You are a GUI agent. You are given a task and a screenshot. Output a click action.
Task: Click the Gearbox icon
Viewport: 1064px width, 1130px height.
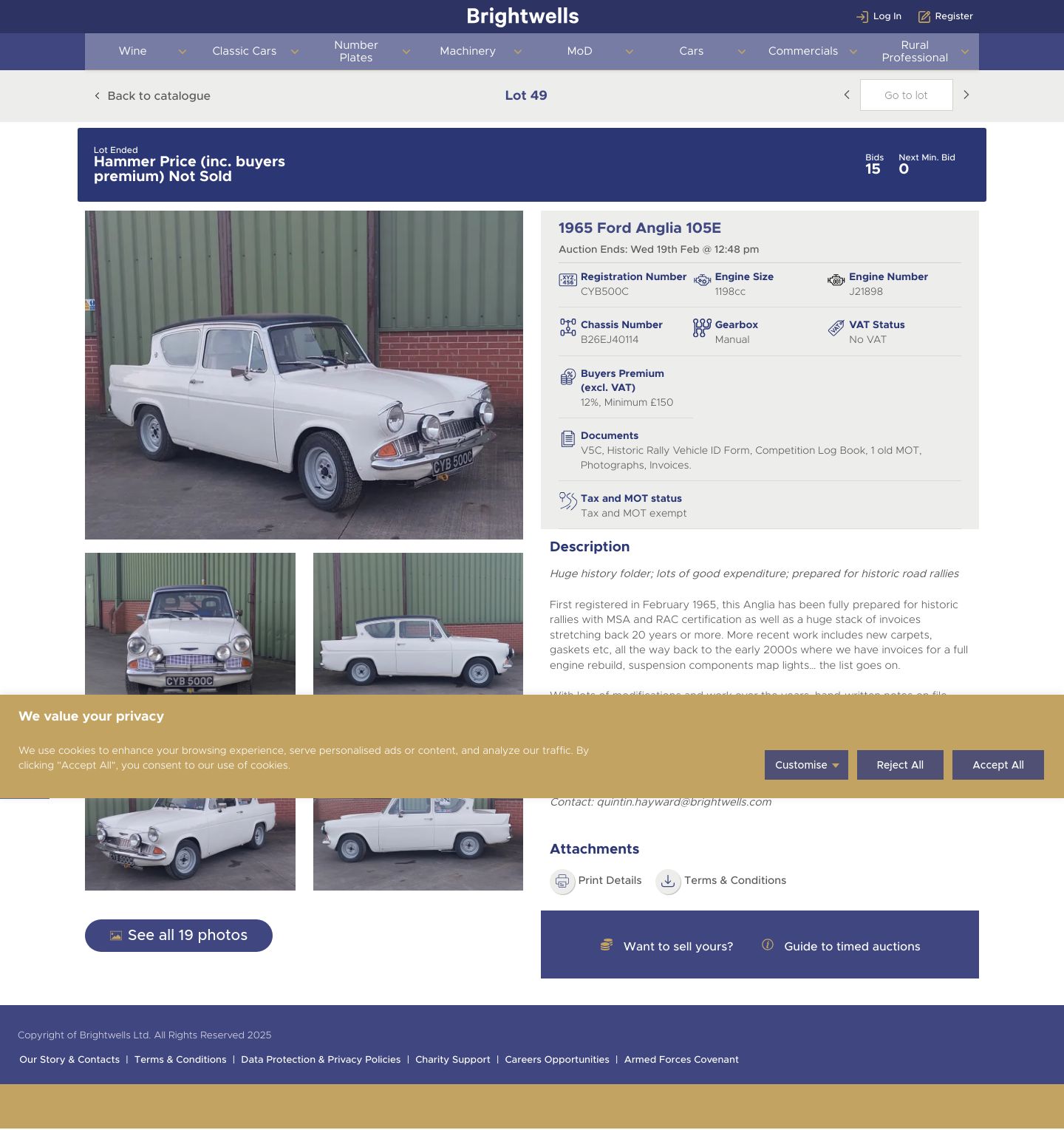click(702, 327)
